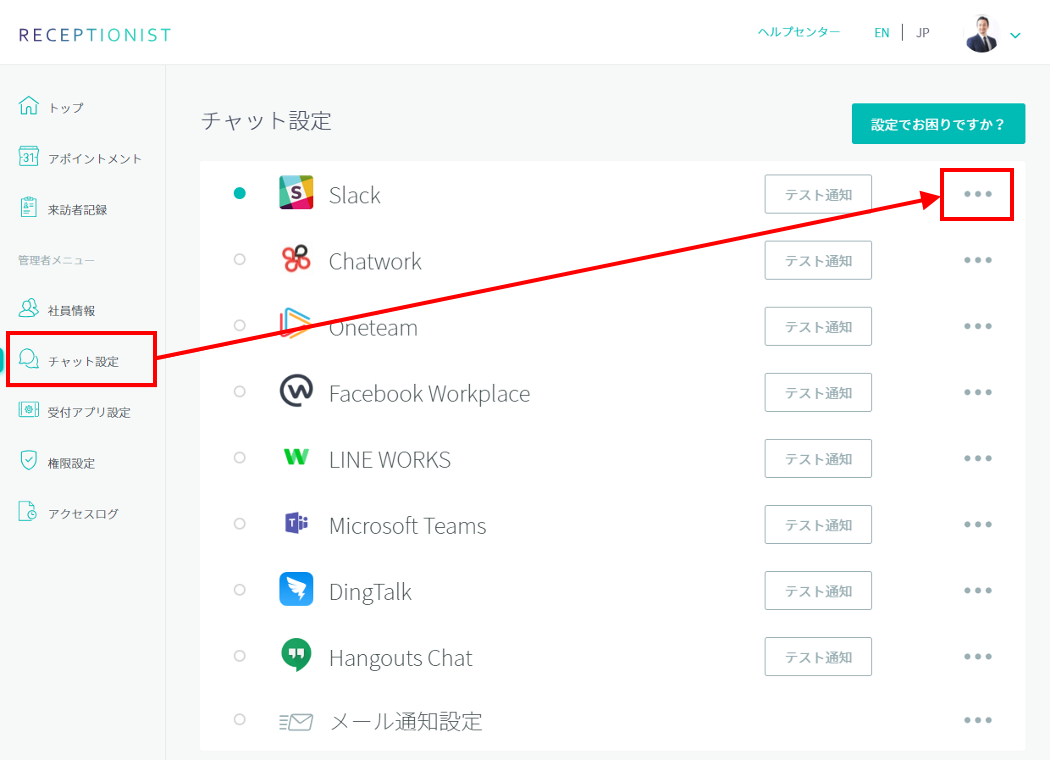Screen dimensions: 1050x760
Task: Select the メール通知設定 radio button
Action: [x=239, y=719]
